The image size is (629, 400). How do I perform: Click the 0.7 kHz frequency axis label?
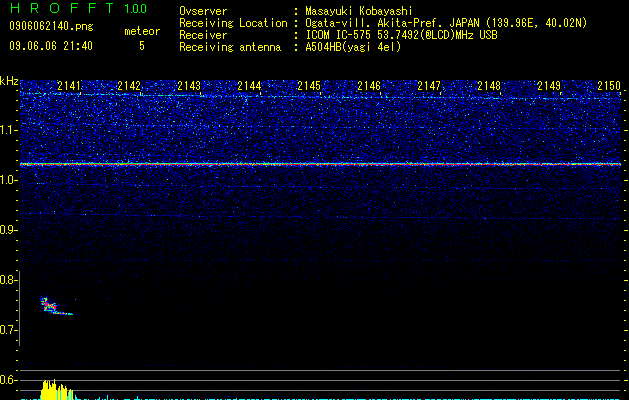(x=9, y=330)
